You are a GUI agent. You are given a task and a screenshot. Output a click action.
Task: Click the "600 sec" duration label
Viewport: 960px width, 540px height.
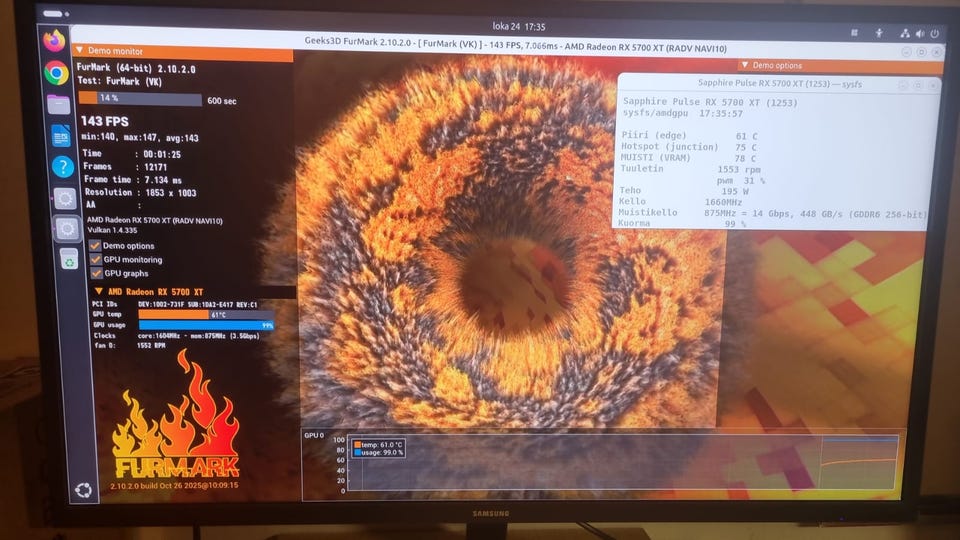tap(222, 101)
